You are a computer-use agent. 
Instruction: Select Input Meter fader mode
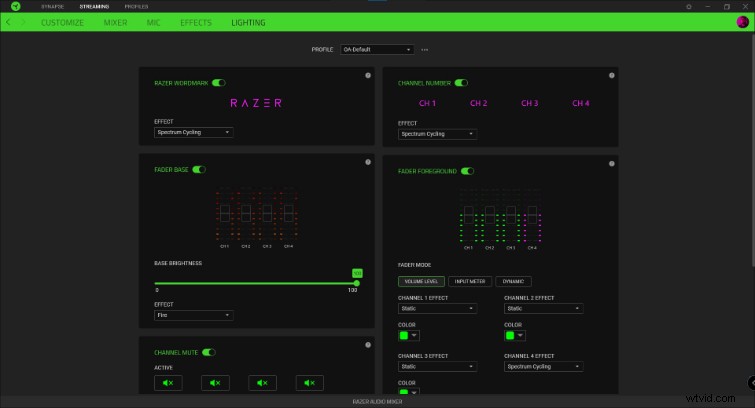pos(470,281)
